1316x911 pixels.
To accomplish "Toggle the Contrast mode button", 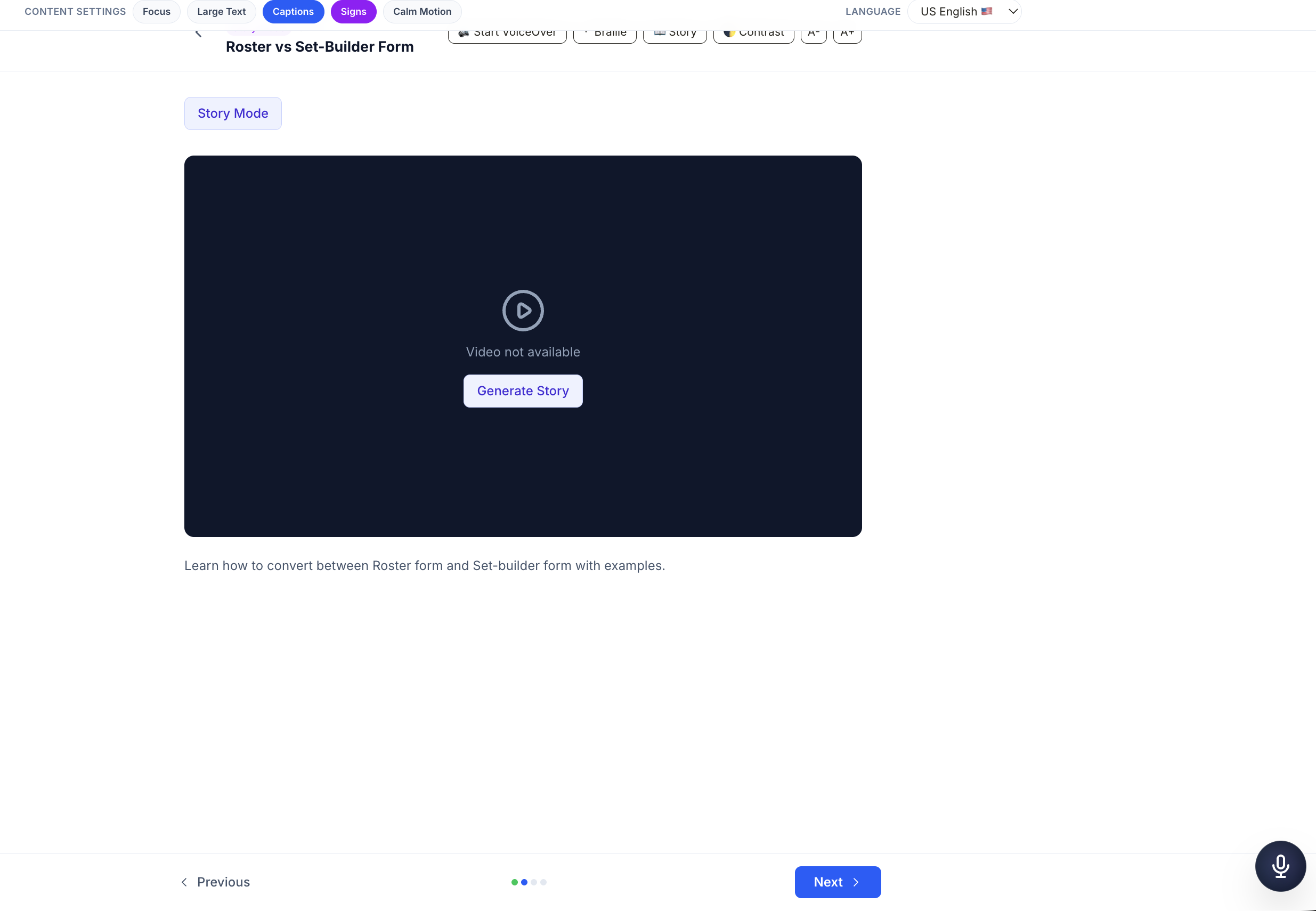I will click(753, 36).
